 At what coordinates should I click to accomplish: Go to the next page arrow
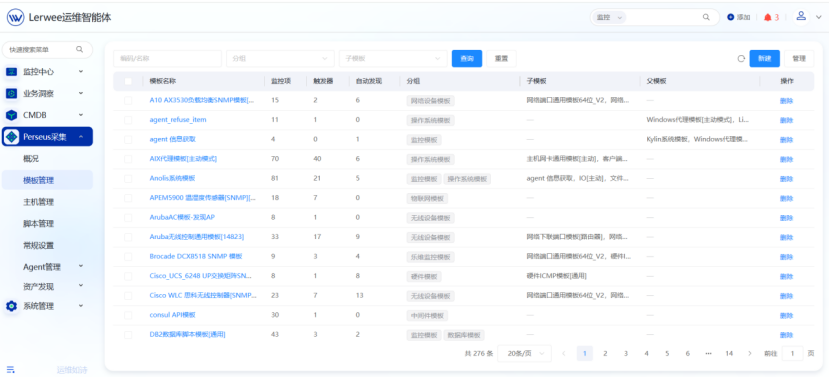(750, 353)
